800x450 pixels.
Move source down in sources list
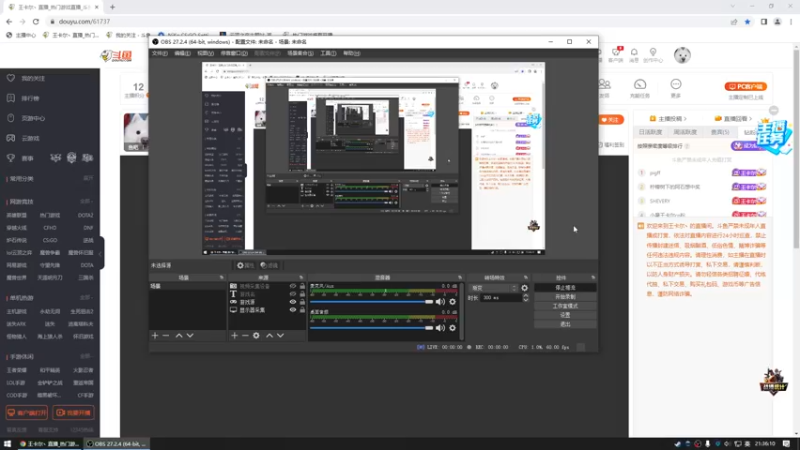click(280, 336)
